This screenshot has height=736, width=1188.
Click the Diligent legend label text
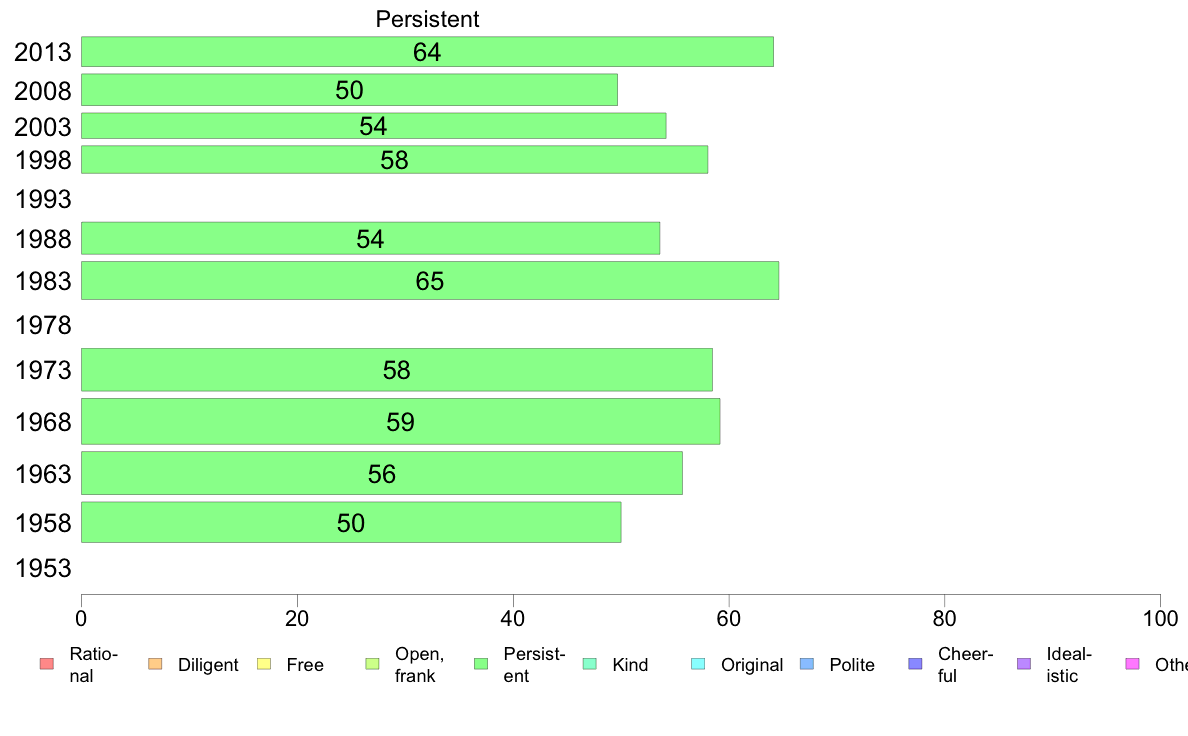click(208, 665)
